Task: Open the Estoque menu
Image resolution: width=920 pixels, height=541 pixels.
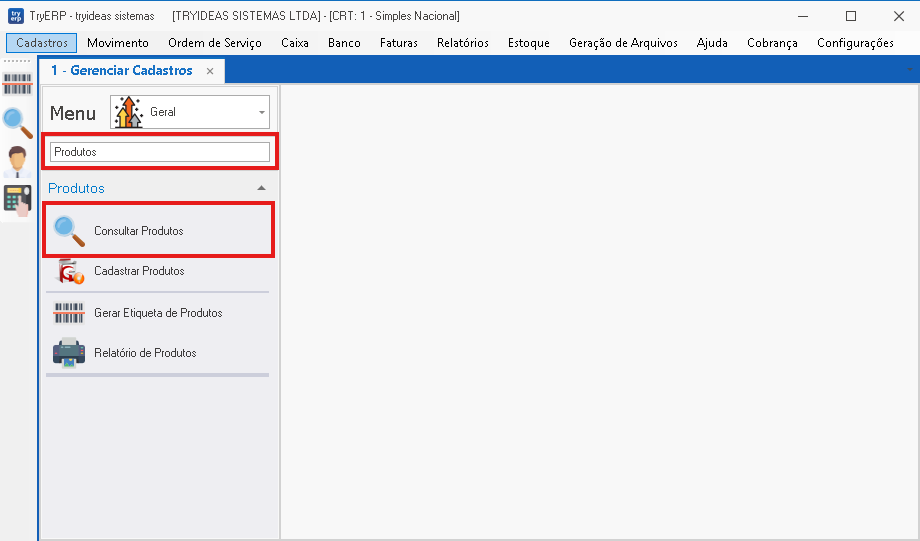Action: coord(529,43)
